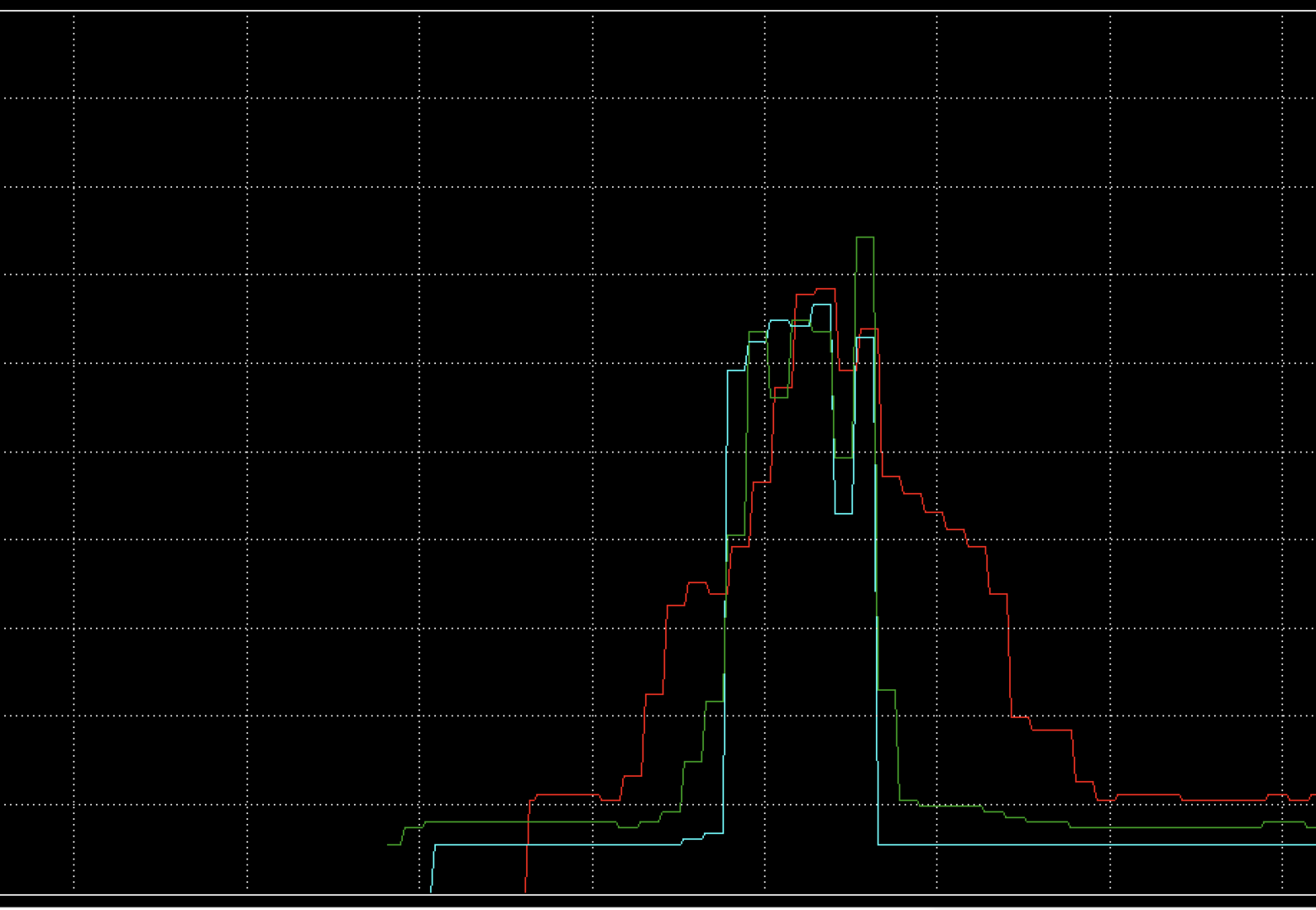This screenshot has height=910, width=1316.
Task: Click the green step just after its sharp drop
Action: pos(886,690)
